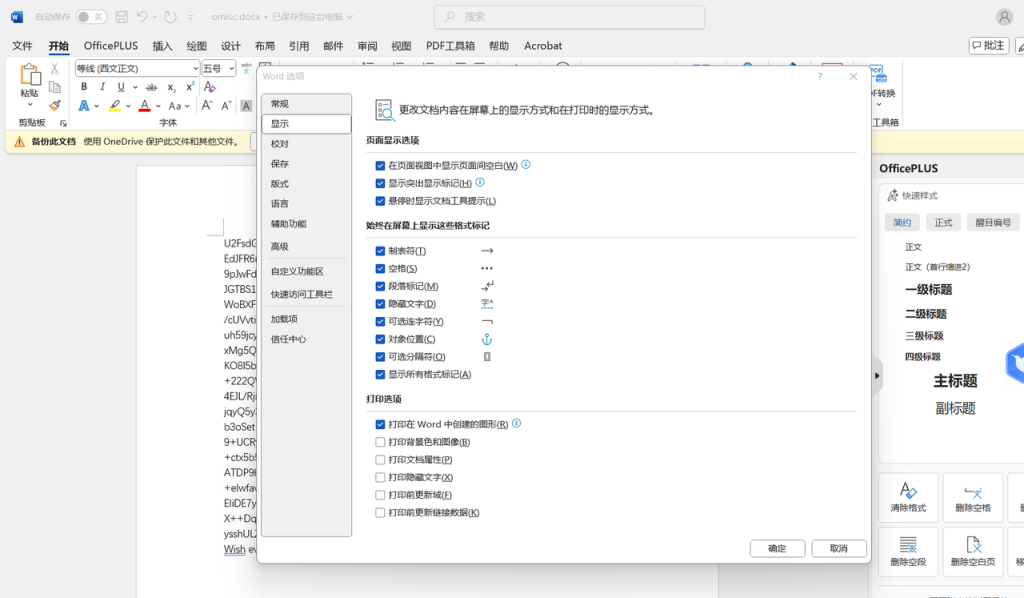Viewport: 1024px width, 598px height.
Task: Click the Italic formatting icon
Action: point(102,87)
